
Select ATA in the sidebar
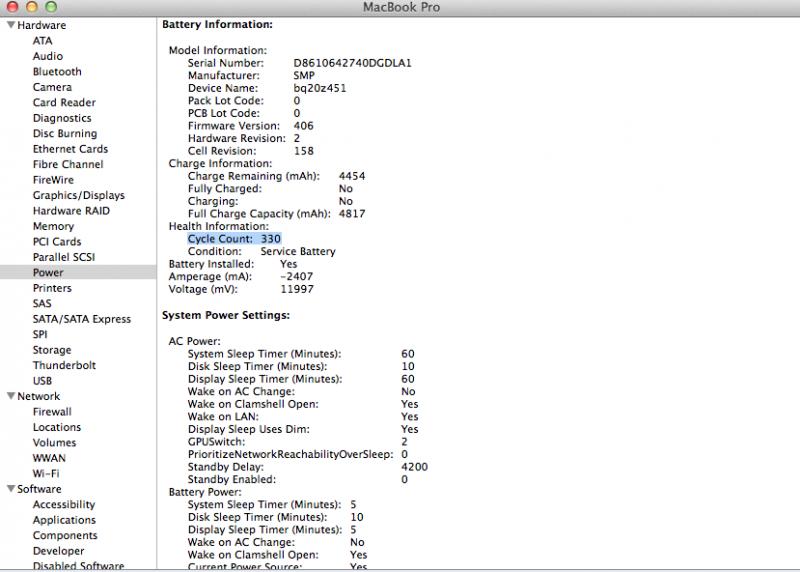coord(42,41)
